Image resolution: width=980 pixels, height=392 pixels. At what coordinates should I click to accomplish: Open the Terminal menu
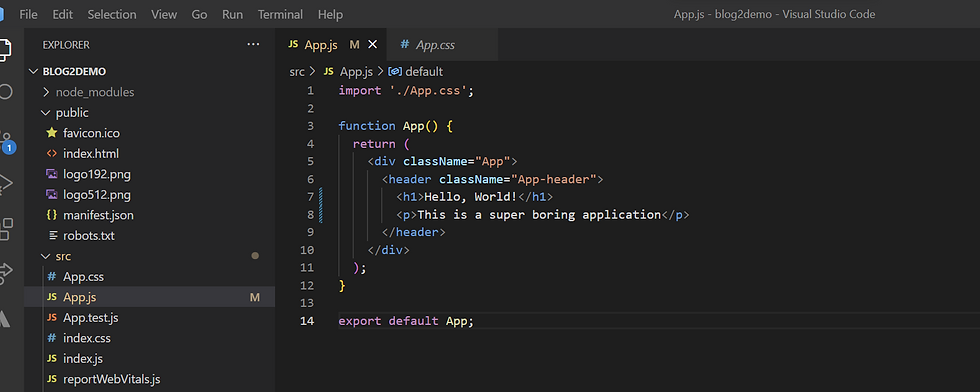click(280, 14)
